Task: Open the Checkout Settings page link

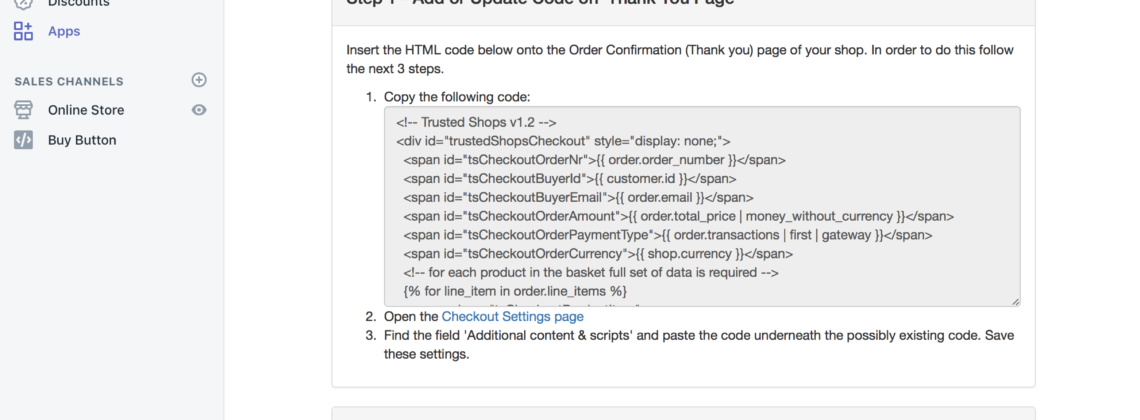Action: click(x=513, y=317)
